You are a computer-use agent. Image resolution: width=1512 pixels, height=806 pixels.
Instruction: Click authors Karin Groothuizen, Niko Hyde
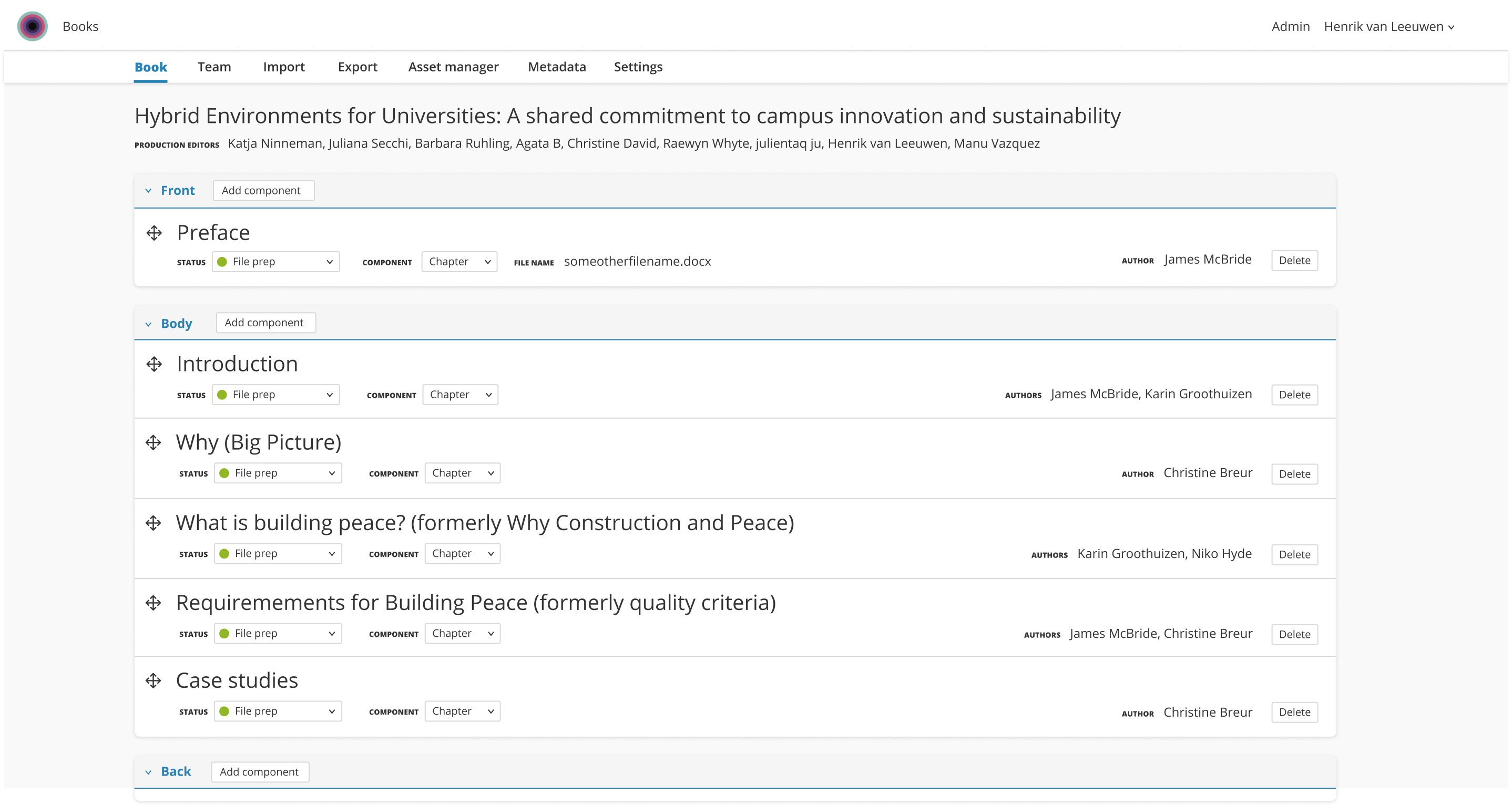(1164, 554)
